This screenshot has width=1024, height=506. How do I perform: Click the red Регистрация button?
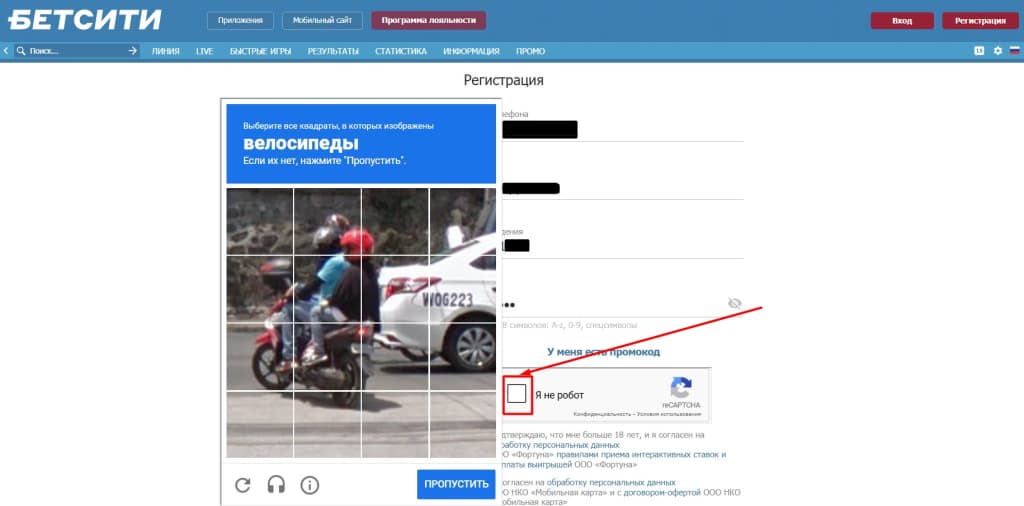(x=980, y=21)
